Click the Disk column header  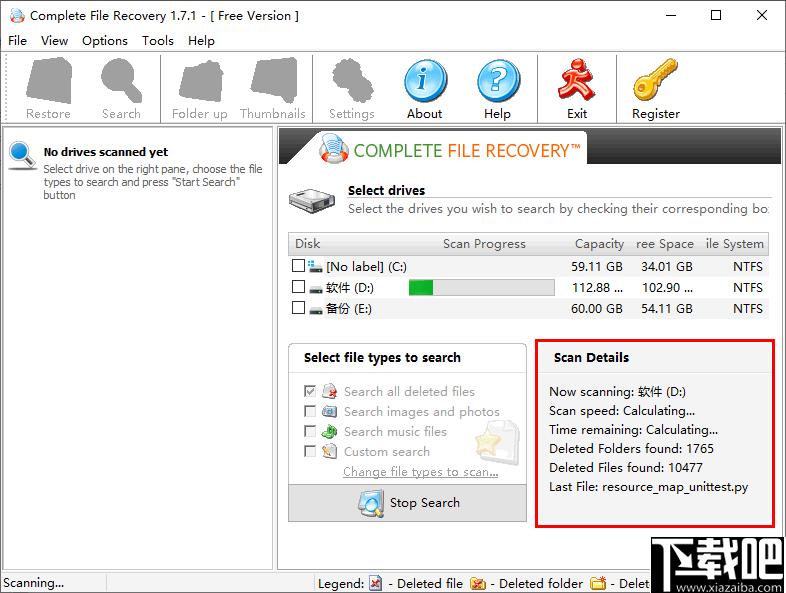(307, 244)
